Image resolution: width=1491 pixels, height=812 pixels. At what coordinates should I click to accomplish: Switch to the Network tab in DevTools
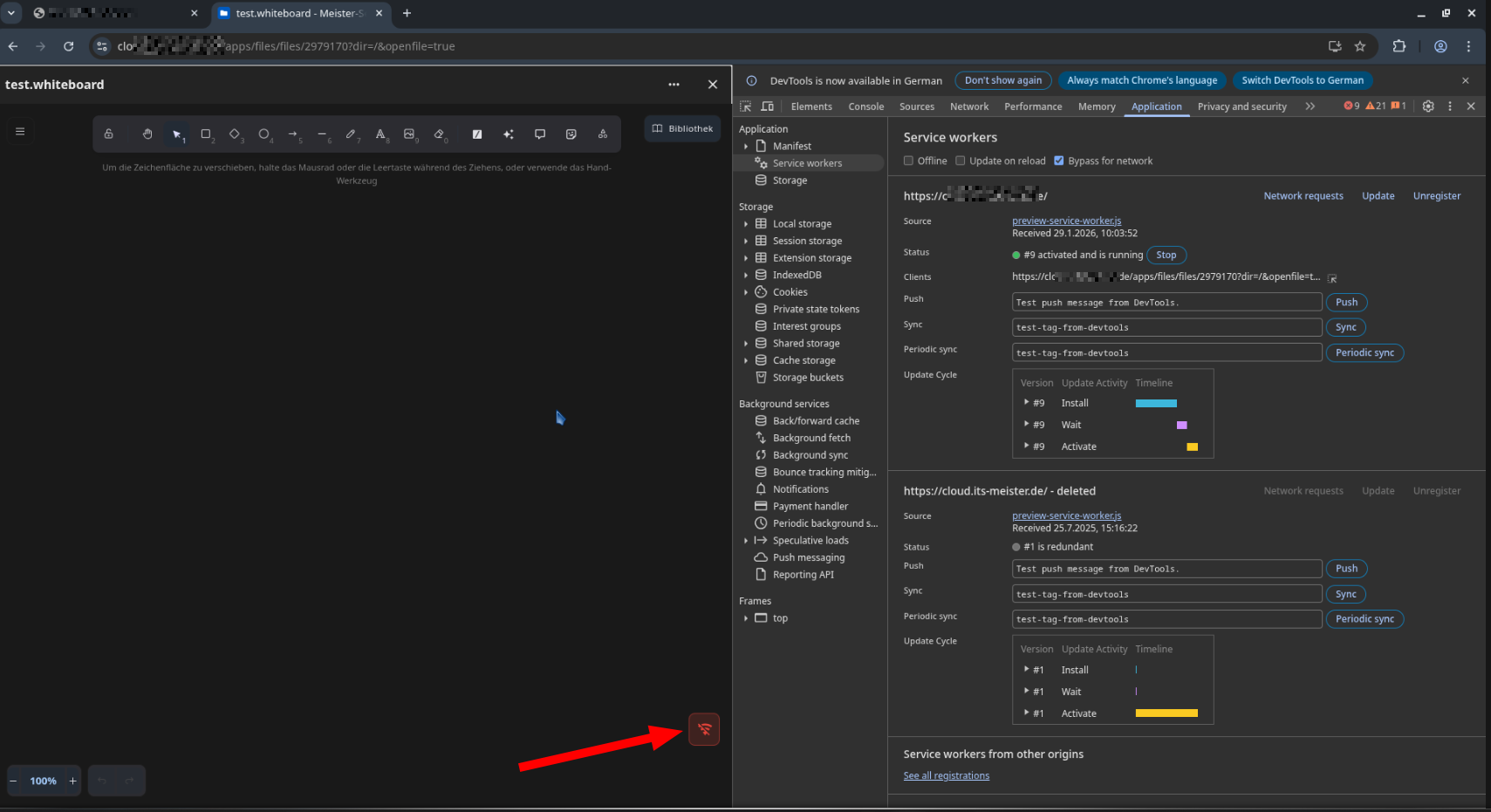coord(968,106)
